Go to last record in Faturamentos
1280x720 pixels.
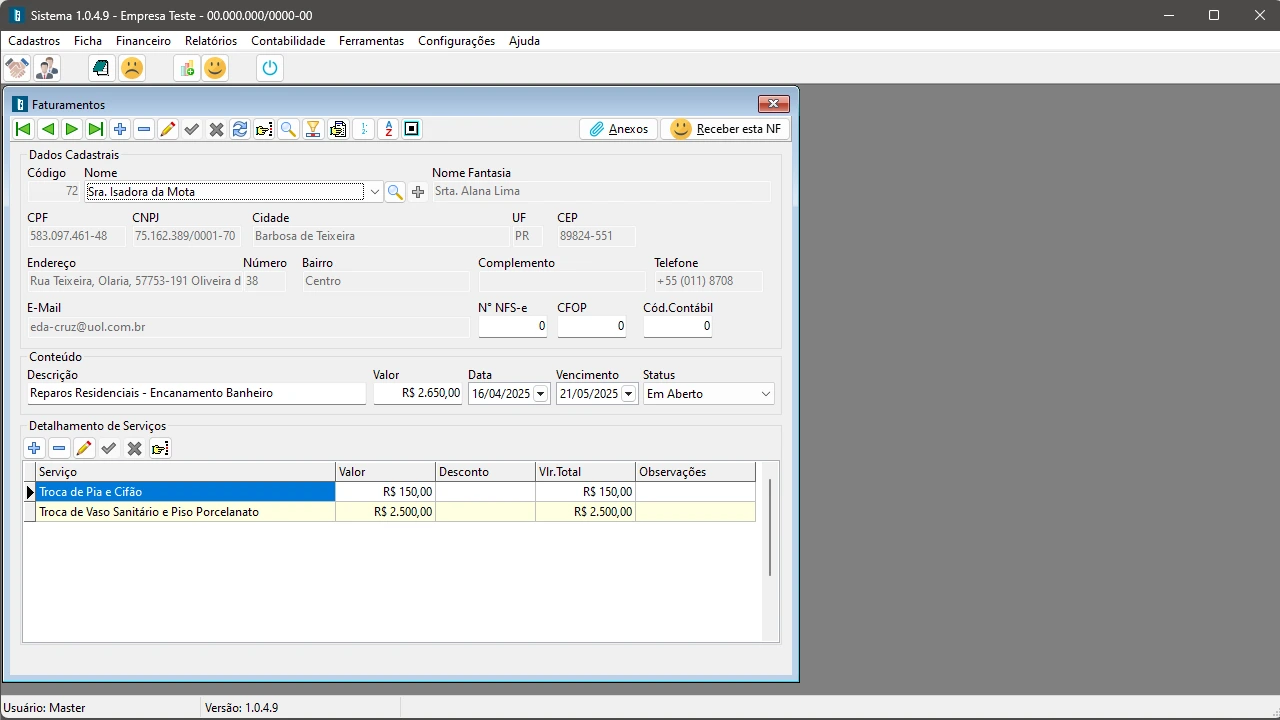click(x=95, y=129)
